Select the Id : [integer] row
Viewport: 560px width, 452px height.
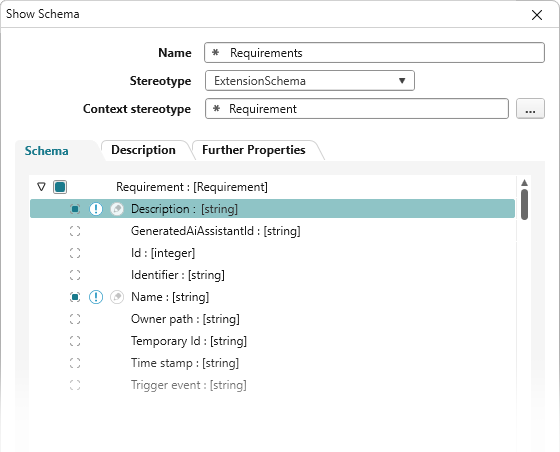point(272,253)
